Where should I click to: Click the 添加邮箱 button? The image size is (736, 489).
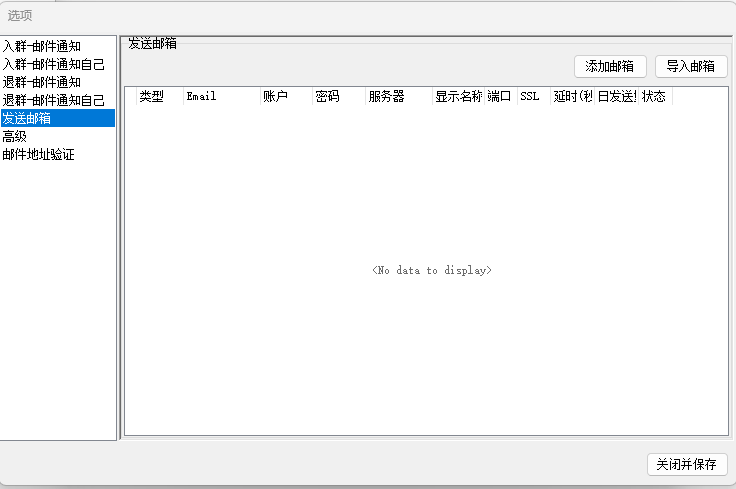(610, 66)
